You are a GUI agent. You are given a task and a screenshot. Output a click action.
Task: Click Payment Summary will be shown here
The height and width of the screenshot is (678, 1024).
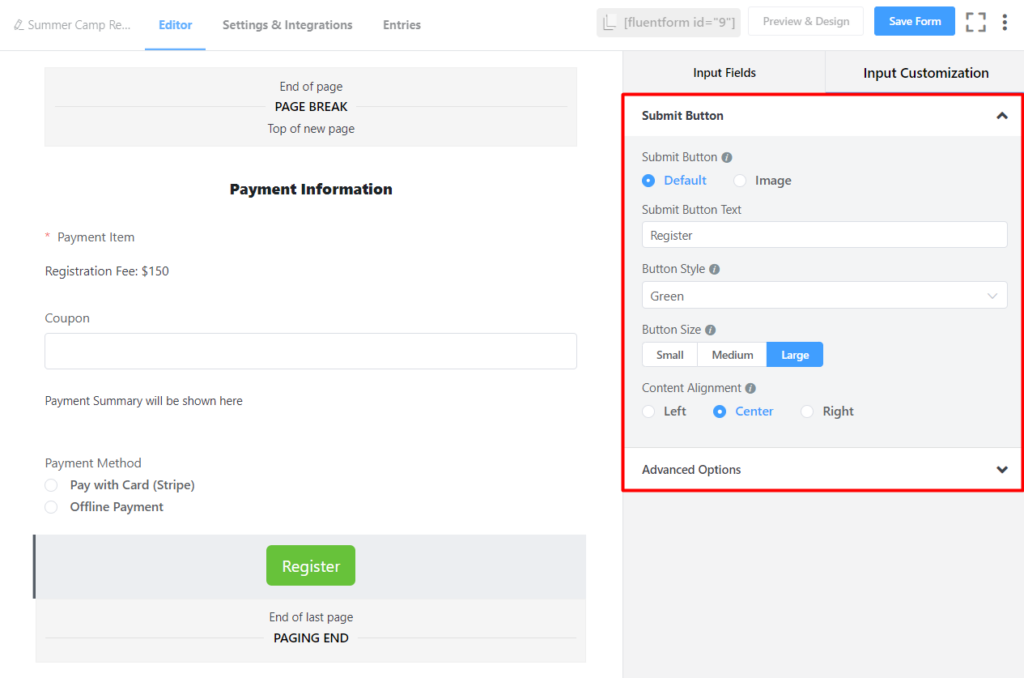click(144, 401)
